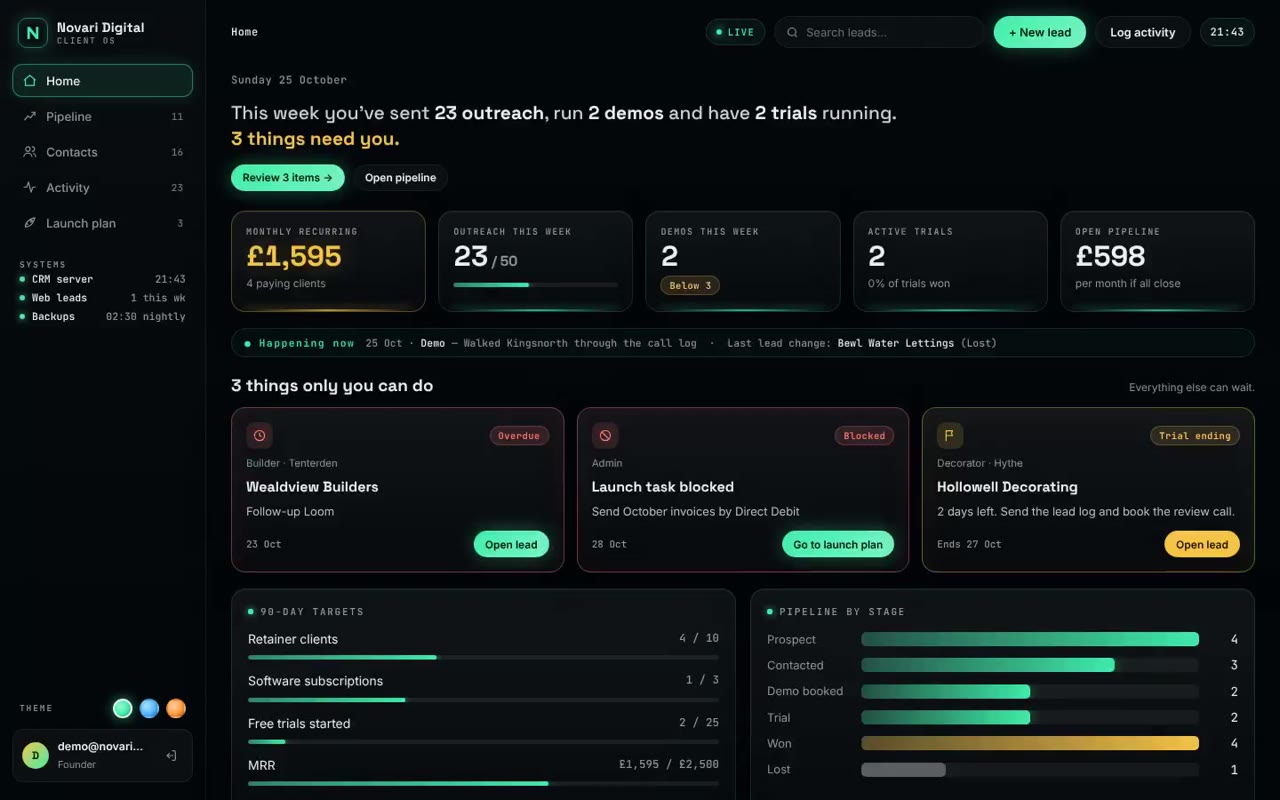
Task: Click the magnifier icon in search box
Action: (x=792, y=32)
